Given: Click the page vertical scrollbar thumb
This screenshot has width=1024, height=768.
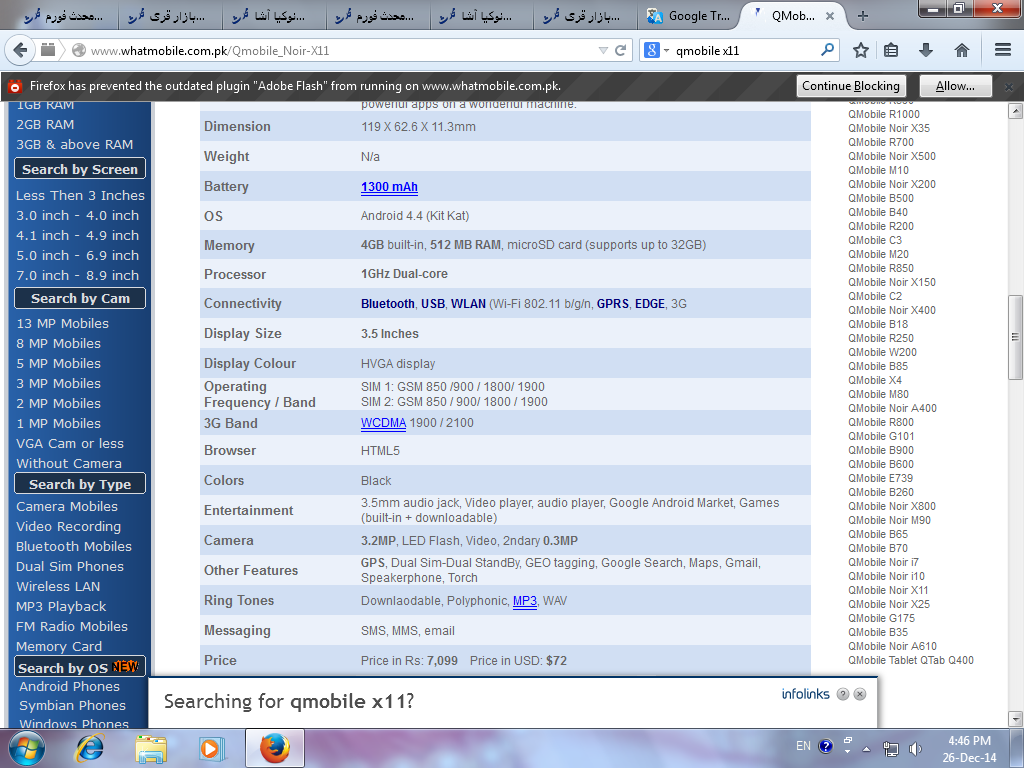Looking at the screenshot, I should 1015,336.
